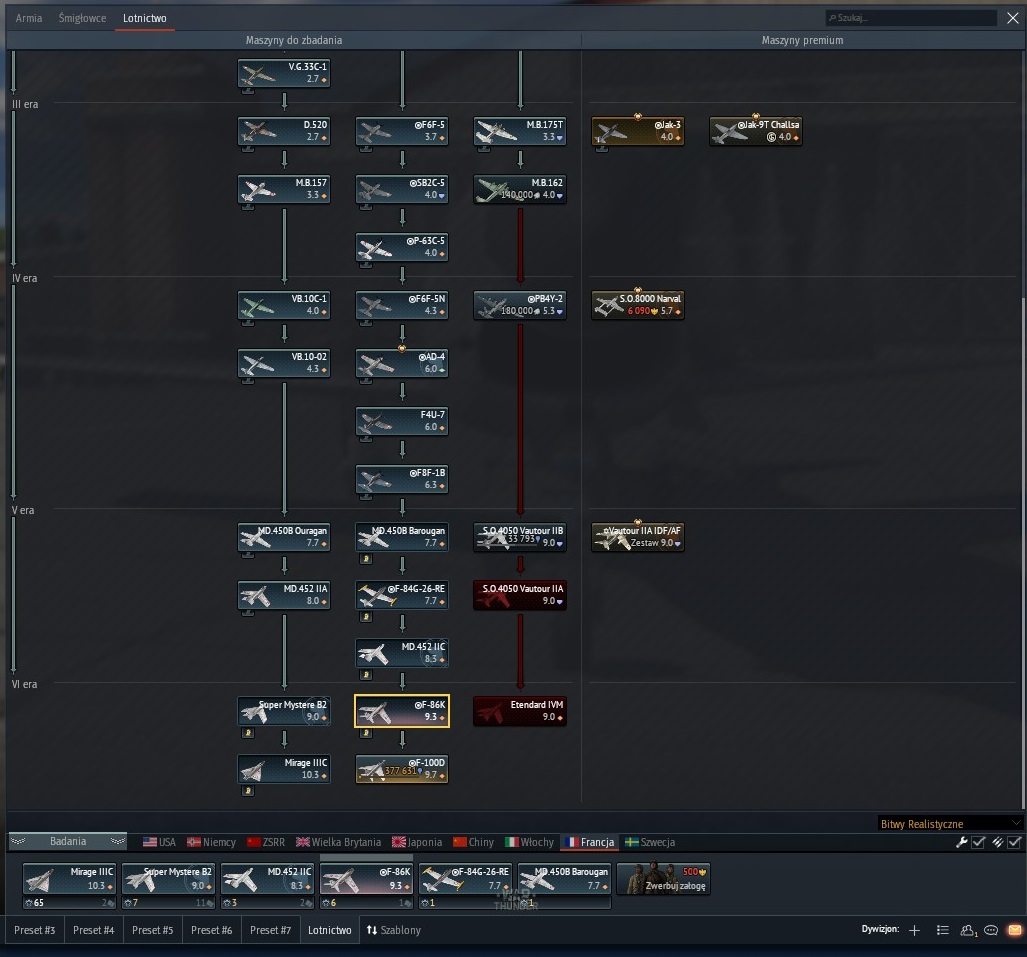Collapse the Badania panel right chevron

[118, 841]
